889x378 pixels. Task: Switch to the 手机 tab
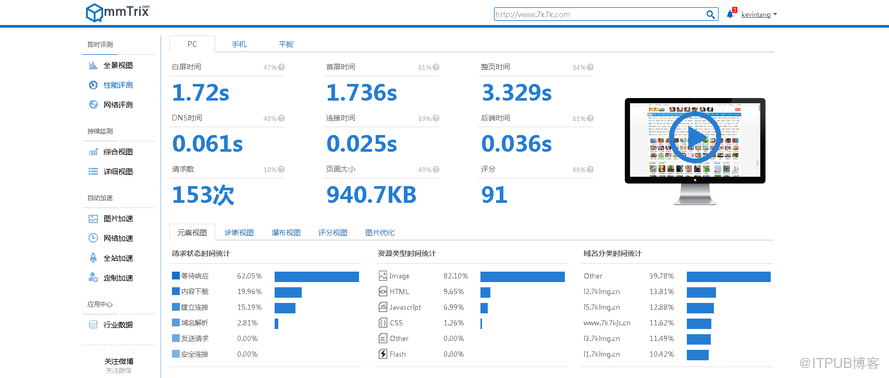click(x=239, y=44)
